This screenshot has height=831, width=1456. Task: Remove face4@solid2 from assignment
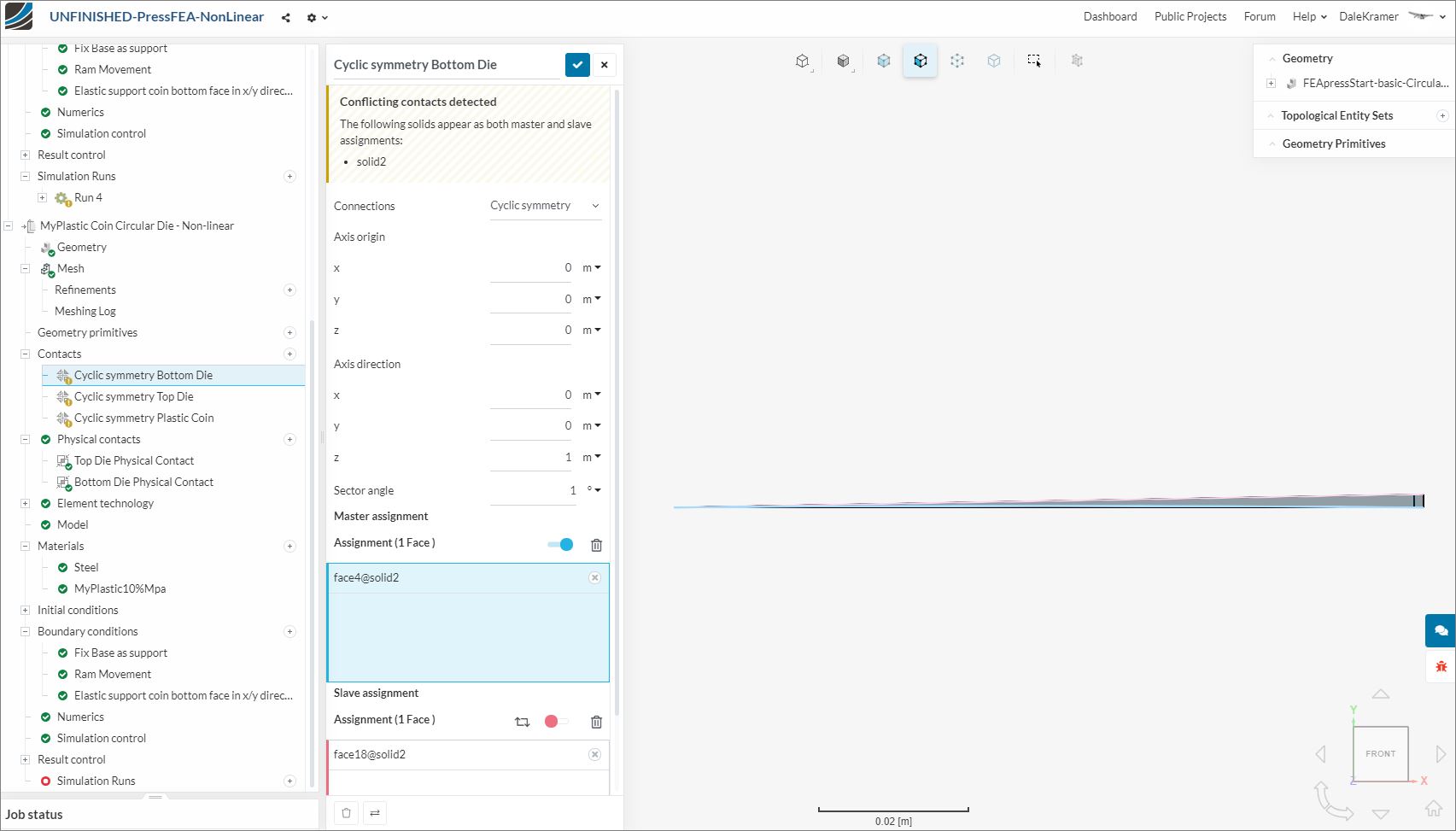tap(595, 578)
